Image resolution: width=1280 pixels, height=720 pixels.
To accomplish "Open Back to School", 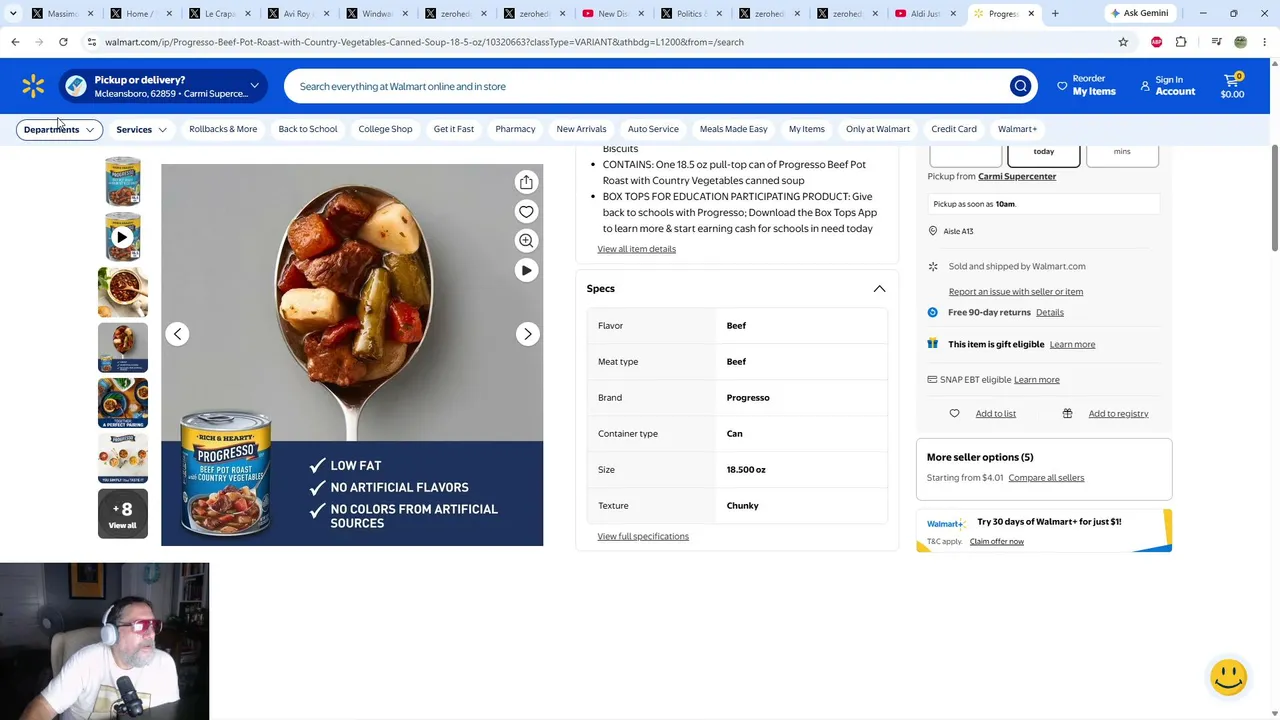I will point(308,129).
